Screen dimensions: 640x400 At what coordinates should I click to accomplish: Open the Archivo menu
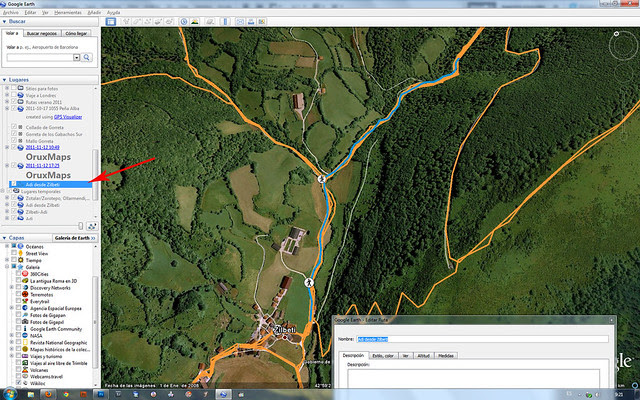11,13
